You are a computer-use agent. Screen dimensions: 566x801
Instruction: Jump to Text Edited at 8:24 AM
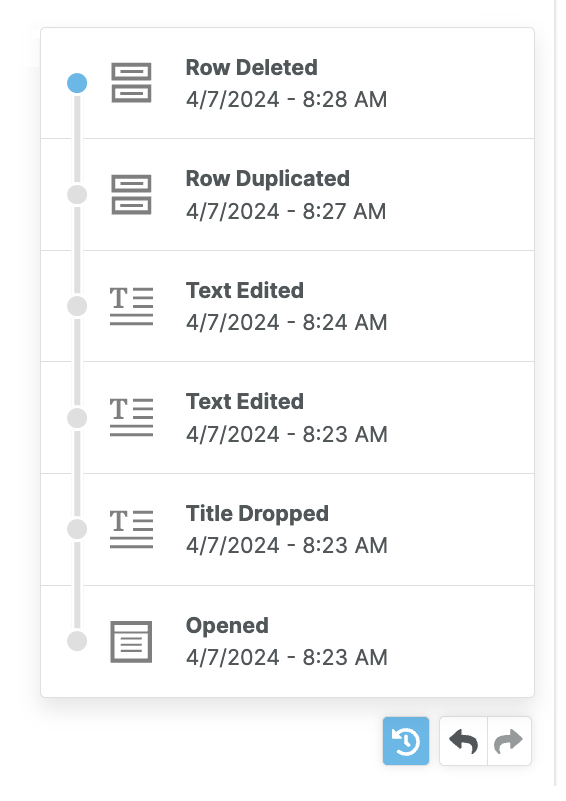(x=288, y=306)
